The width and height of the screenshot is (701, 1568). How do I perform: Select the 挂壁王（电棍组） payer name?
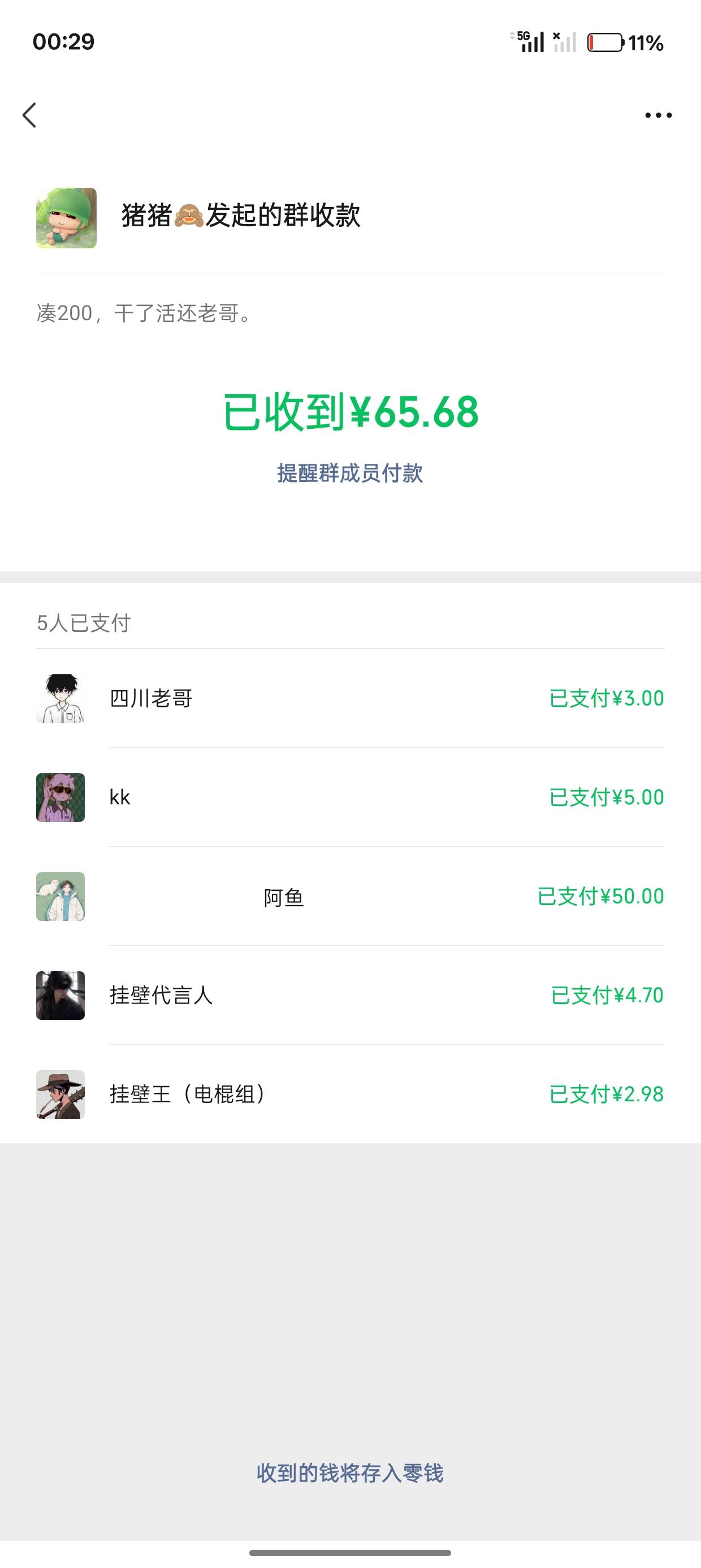tap(188, 1095)
